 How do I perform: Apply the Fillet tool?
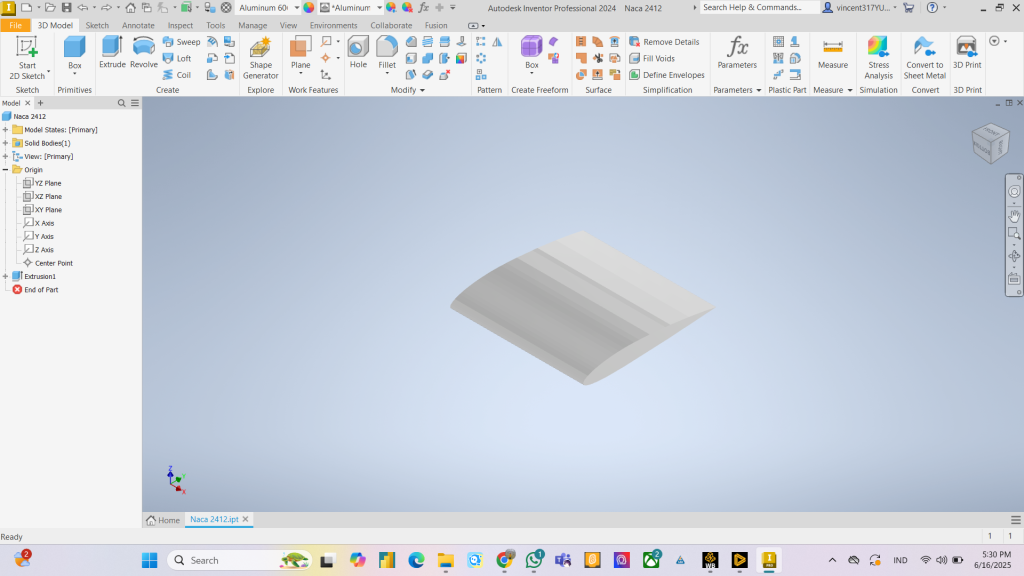[x=387, y=52]
